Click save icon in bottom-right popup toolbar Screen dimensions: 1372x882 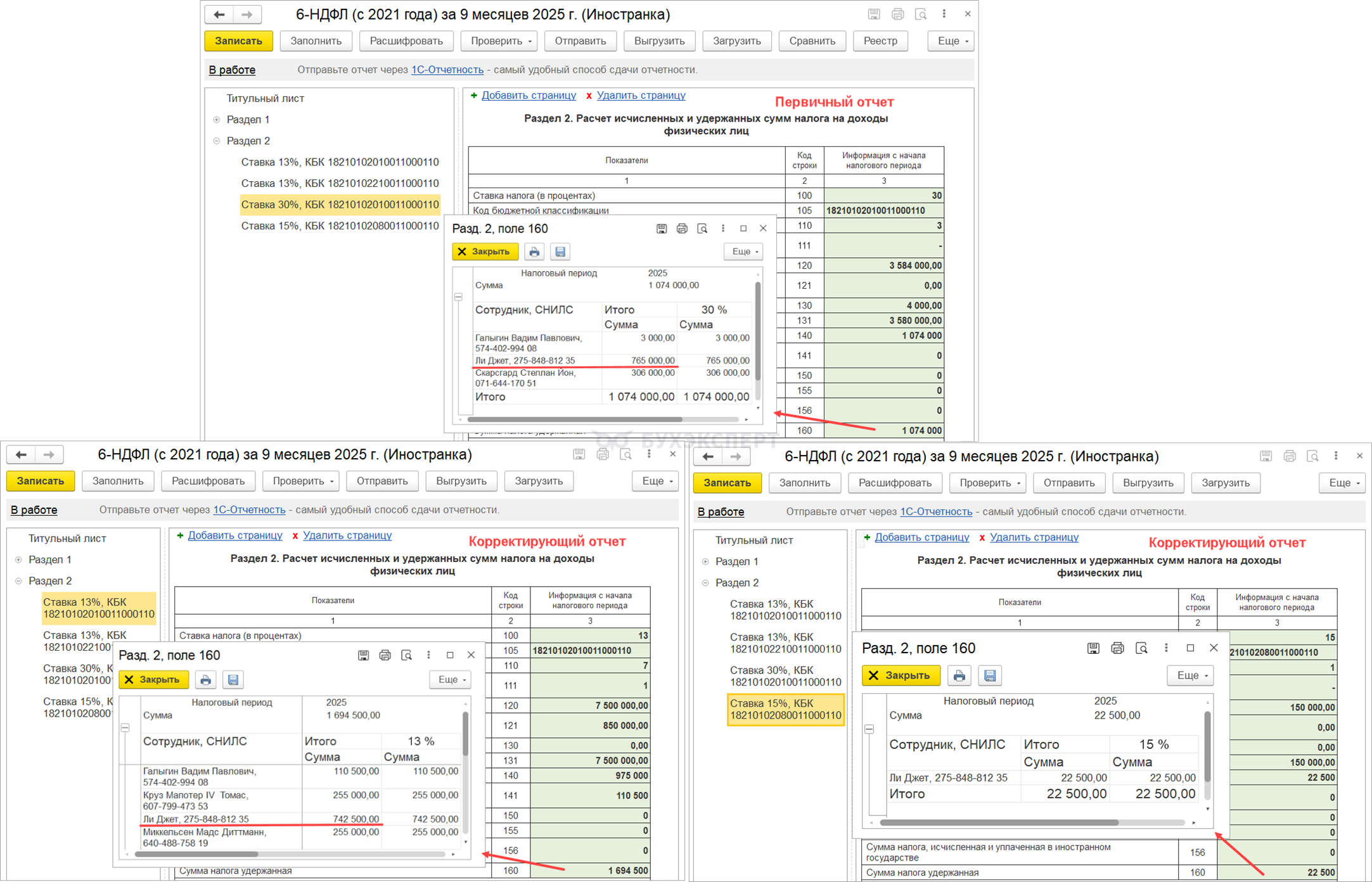coord(989,675)
